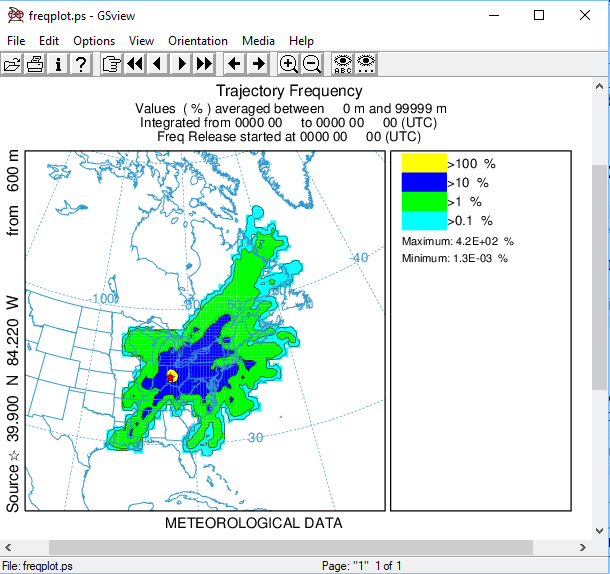
Task: Click the vertical scrollbar thumb
Action: pos(599,277)
